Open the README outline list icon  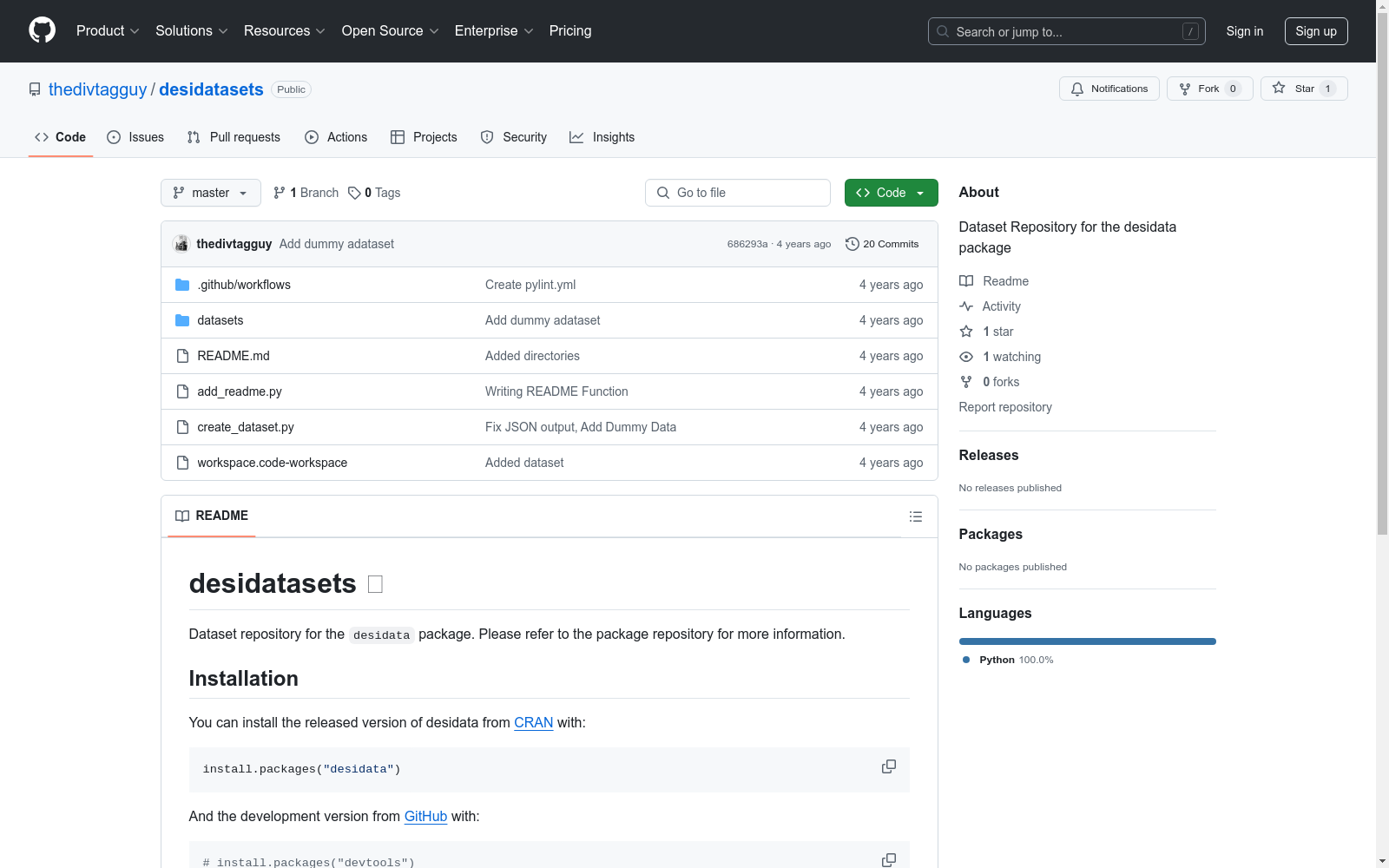click(x=915, y=516)
